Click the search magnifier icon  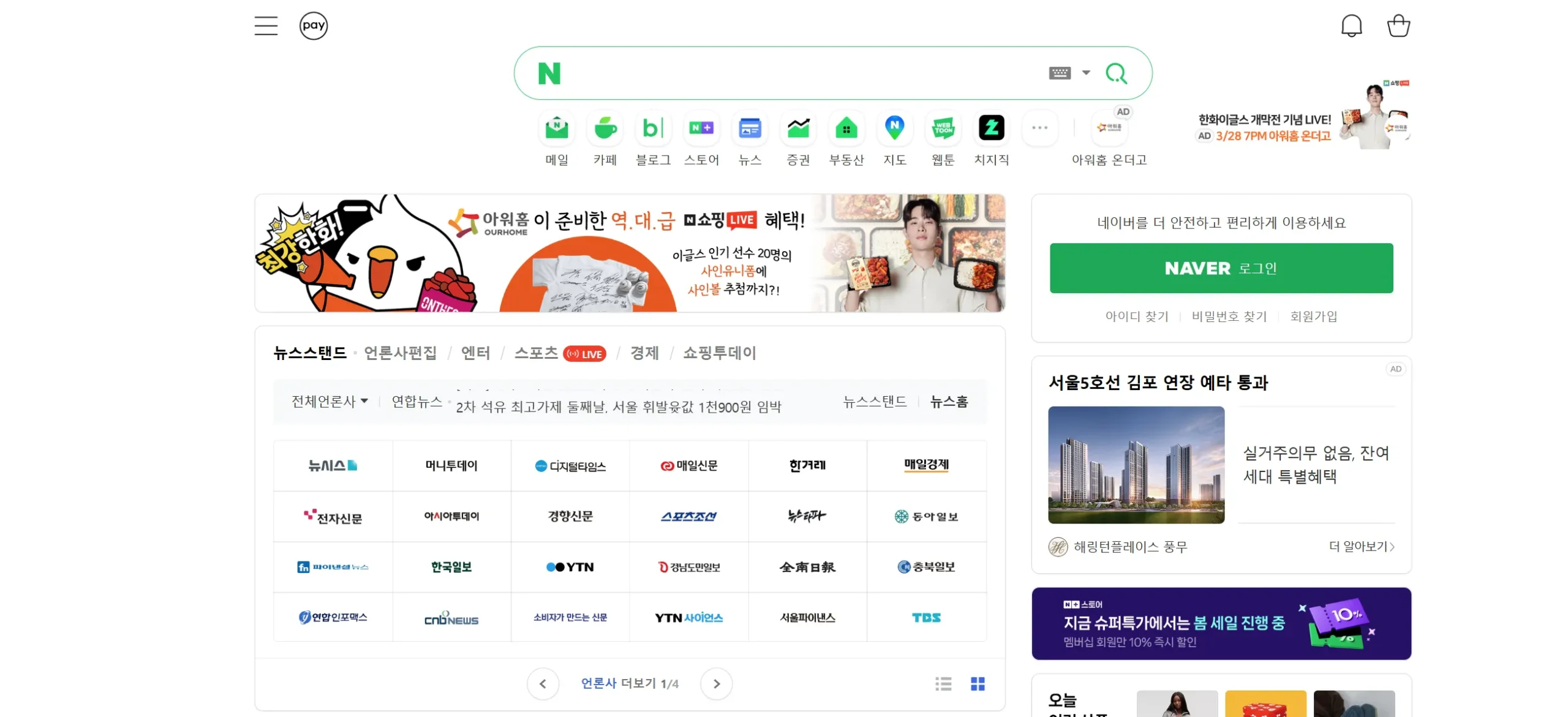tap(1117, 72)
